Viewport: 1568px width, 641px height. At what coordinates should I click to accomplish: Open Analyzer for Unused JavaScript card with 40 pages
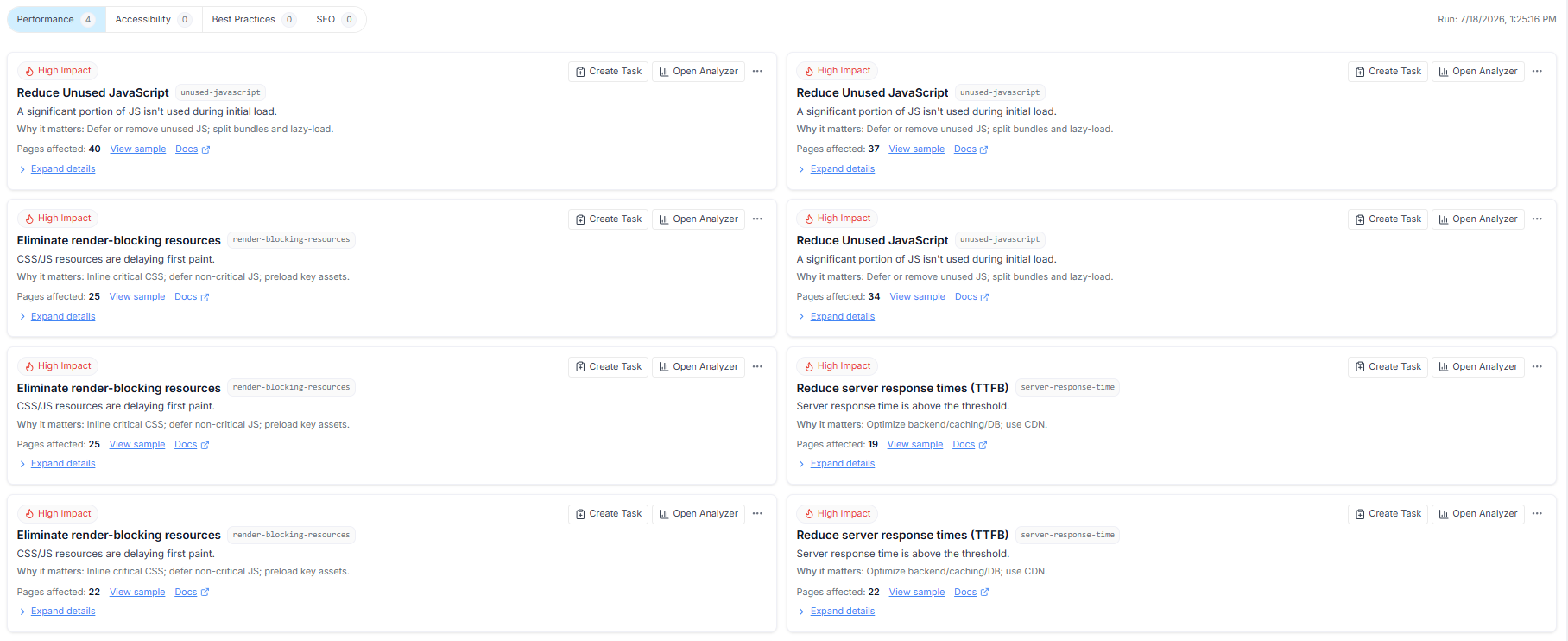click(699, 72)
